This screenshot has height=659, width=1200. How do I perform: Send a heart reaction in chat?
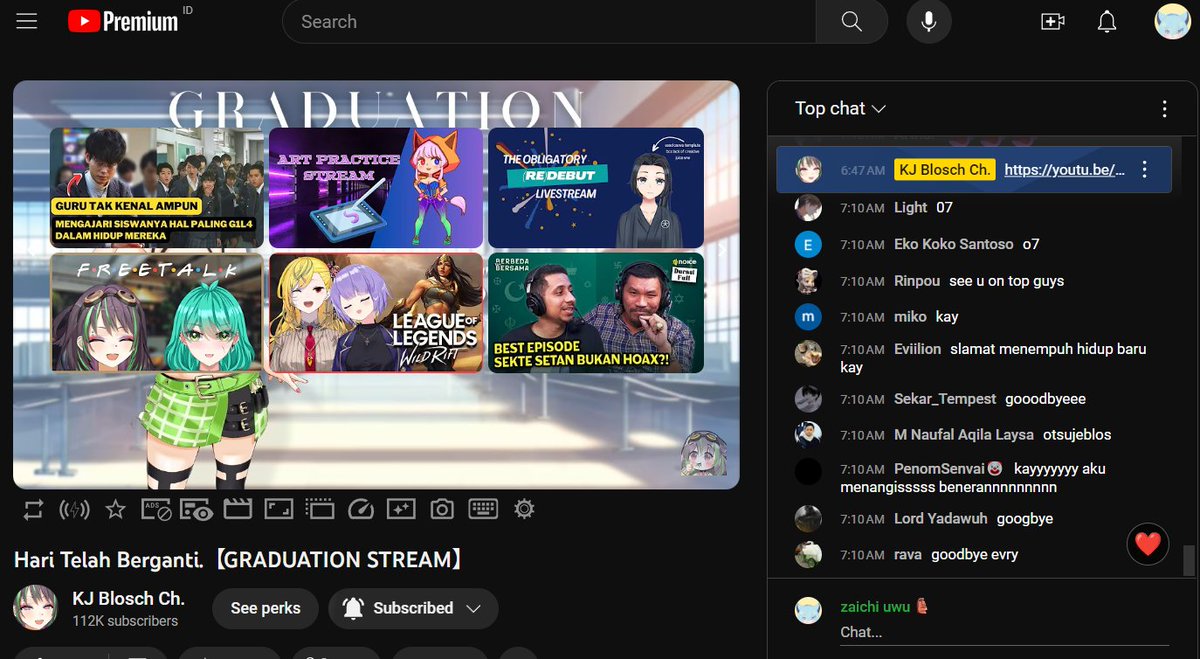tap(1148, 544)
